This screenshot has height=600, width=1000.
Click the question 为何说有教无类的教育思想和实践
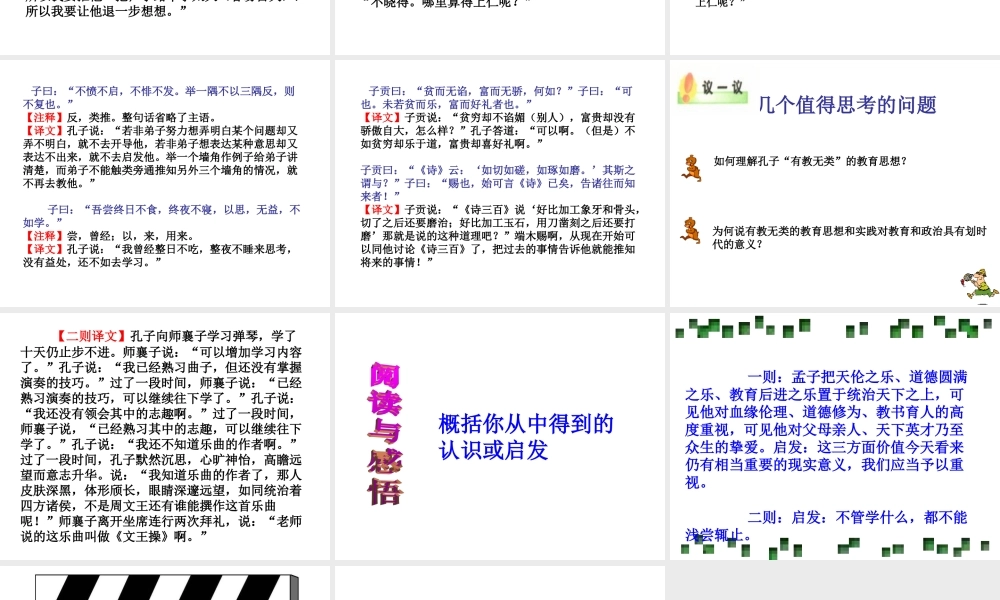[849, 237]
